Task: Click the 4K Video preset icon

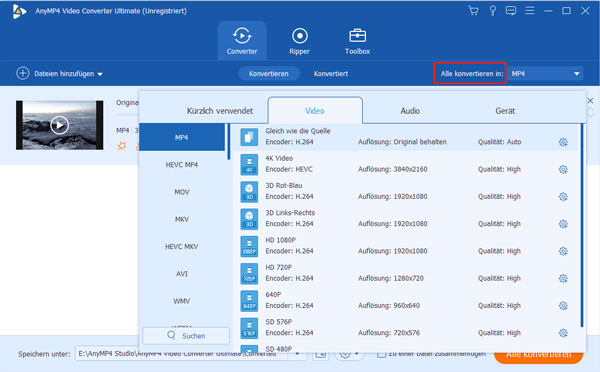Action: tap(249, 164)
